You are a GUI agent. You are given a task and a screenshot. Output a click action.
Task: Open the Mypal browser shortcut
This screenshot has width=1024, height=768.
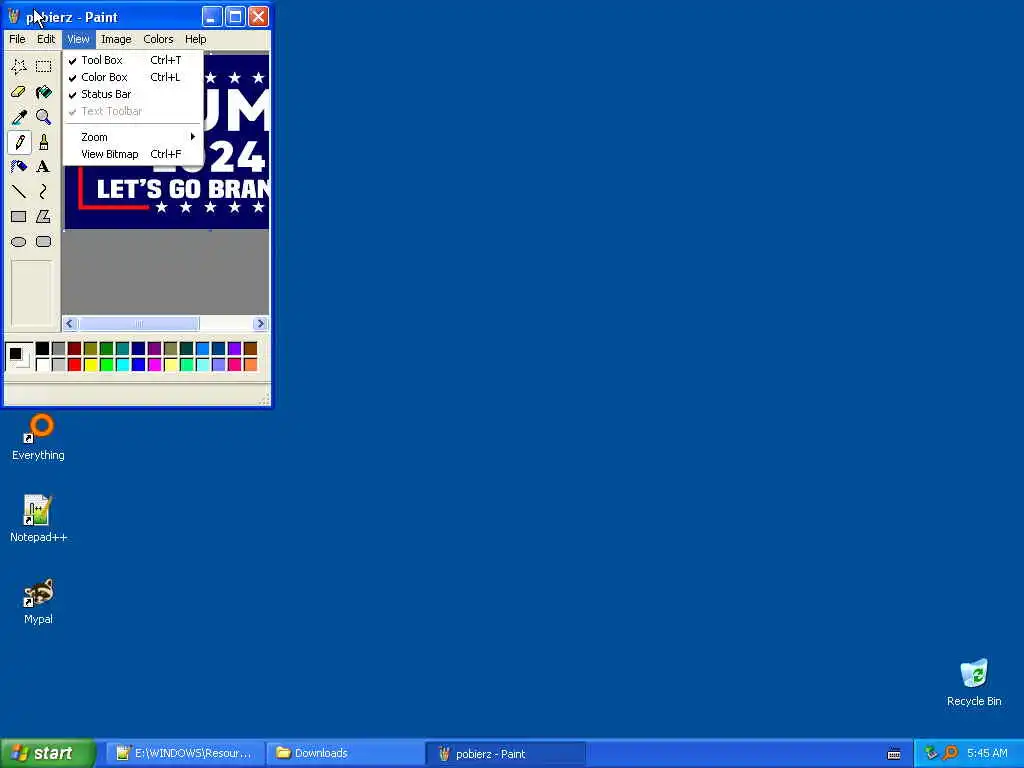38,601
